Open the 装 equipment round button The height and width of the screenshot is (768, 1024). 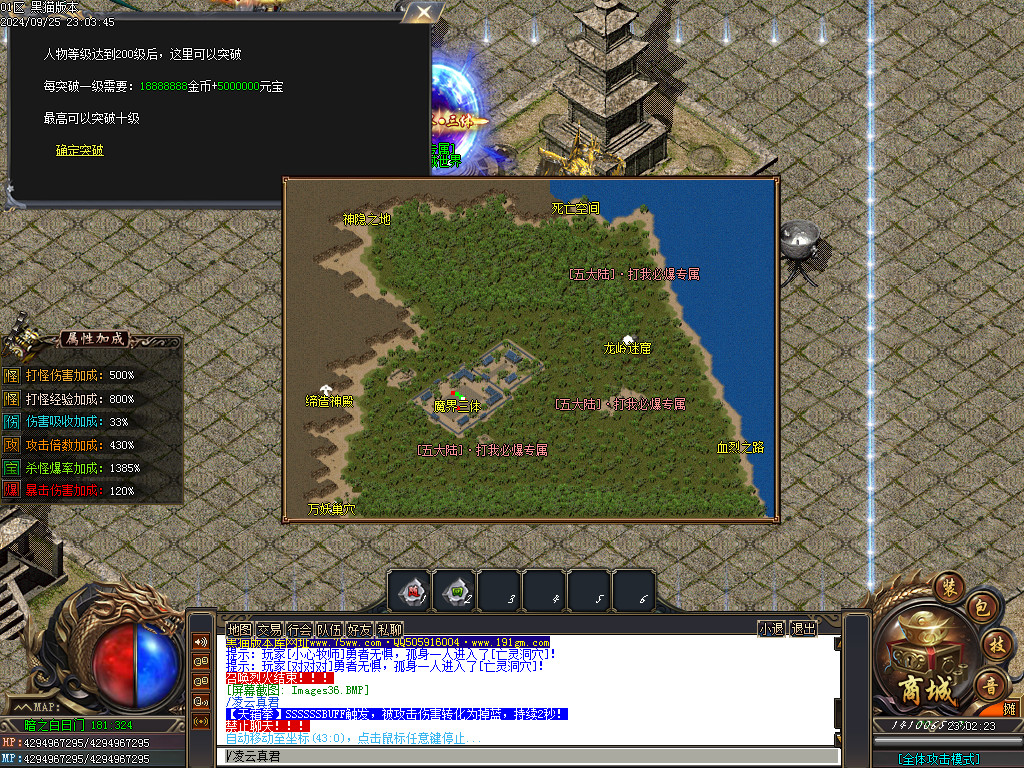tap(949, 587)
